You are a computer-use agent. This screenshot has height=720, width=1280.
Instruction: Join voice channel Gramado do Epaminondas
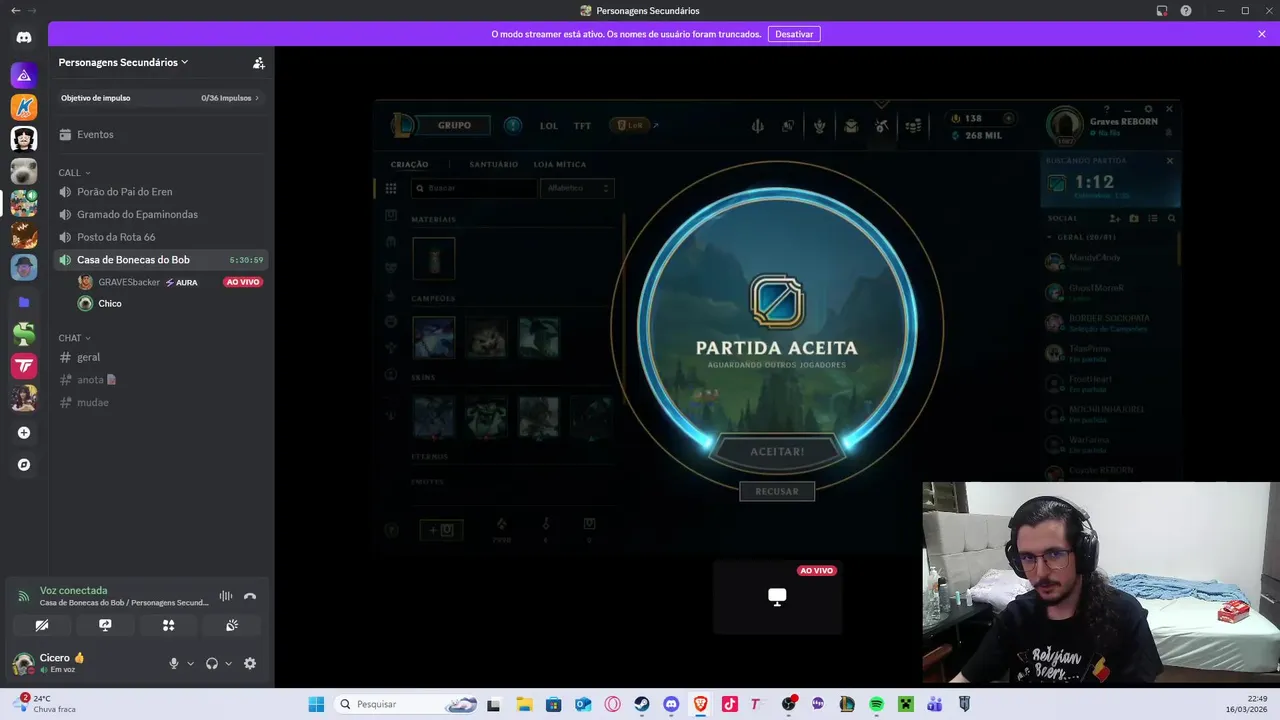click(160, 214)
